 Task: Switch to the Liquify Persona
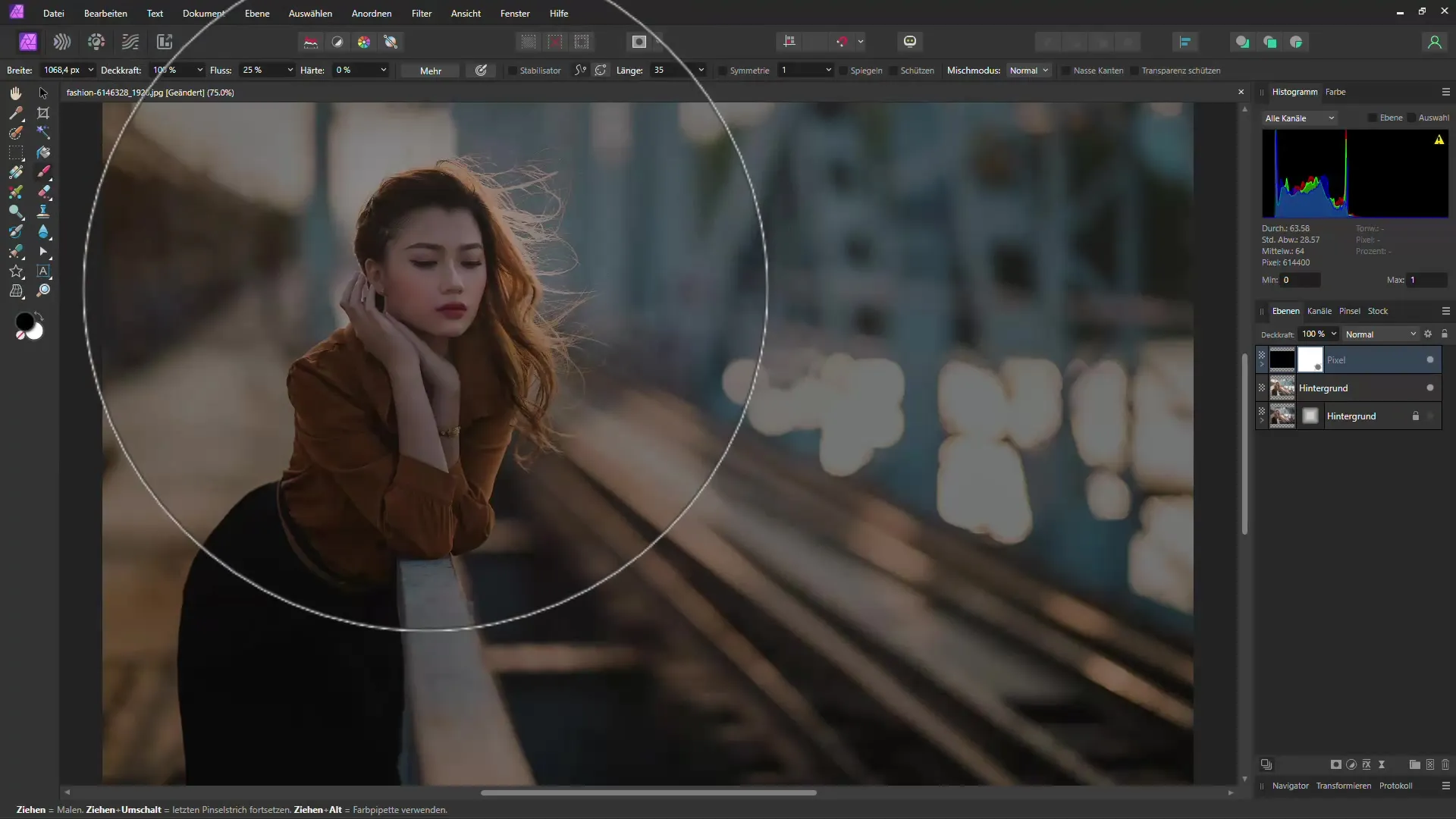[x=62, y=42]
